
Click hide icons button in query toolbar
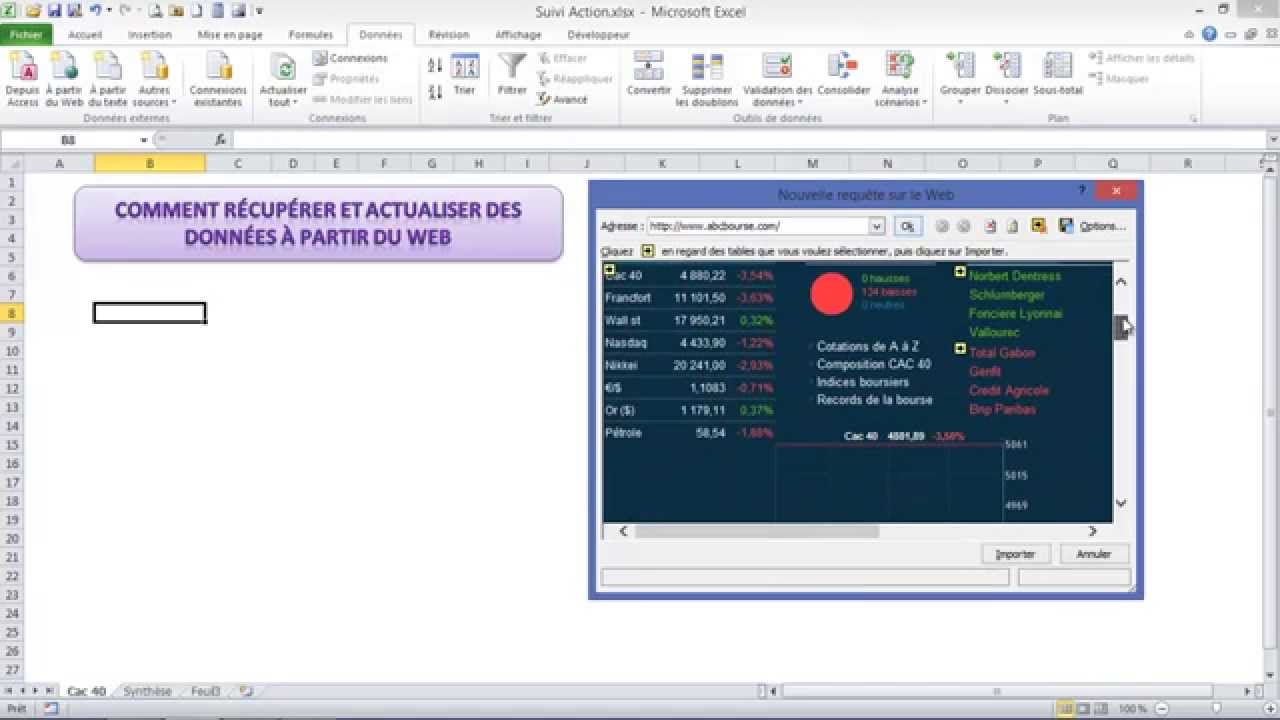(x=1039, y=226)
